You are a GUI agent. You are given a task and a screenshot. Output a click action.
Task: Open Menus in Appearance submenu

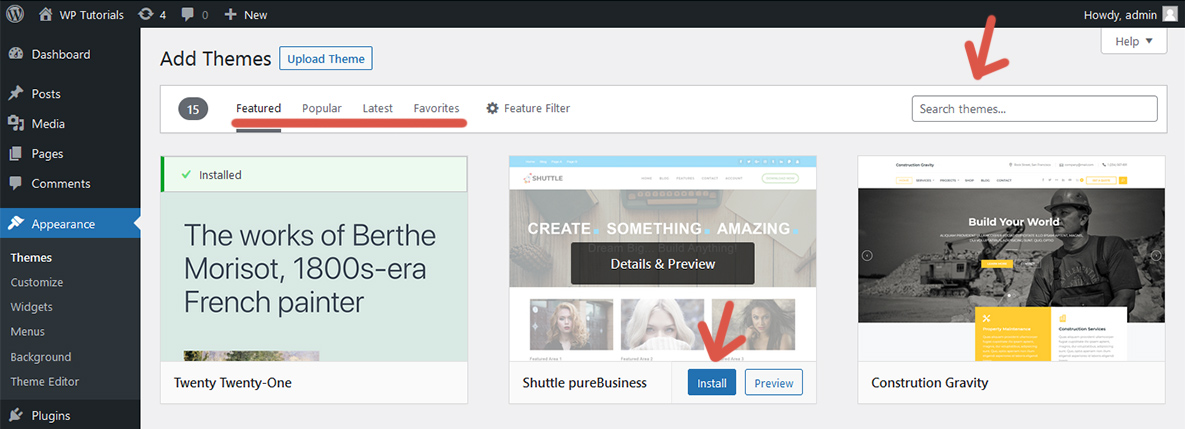tap(28, 332)
